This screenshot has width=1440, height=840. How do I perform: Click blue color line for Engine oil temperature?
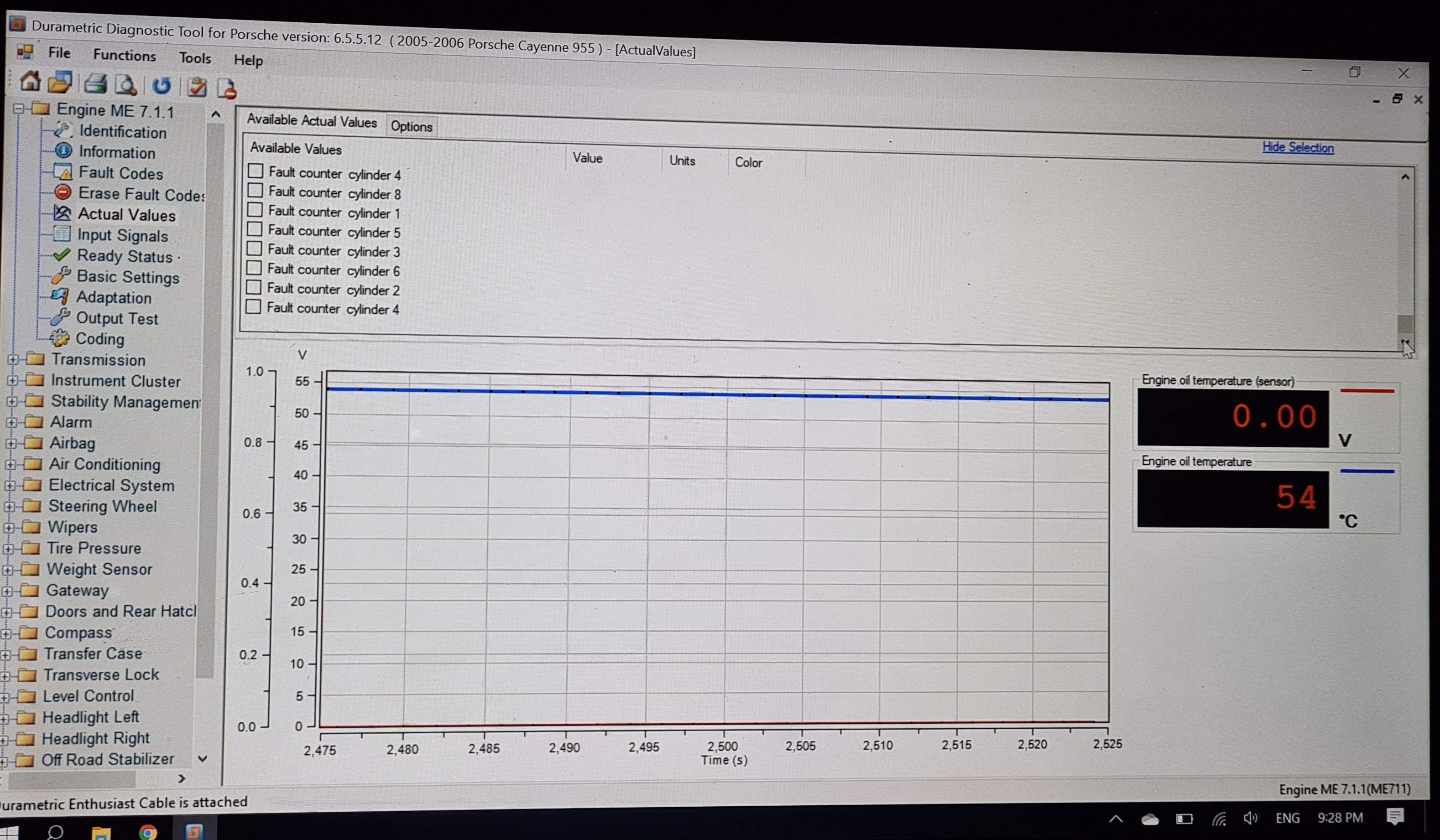(x=1367, y=471)
